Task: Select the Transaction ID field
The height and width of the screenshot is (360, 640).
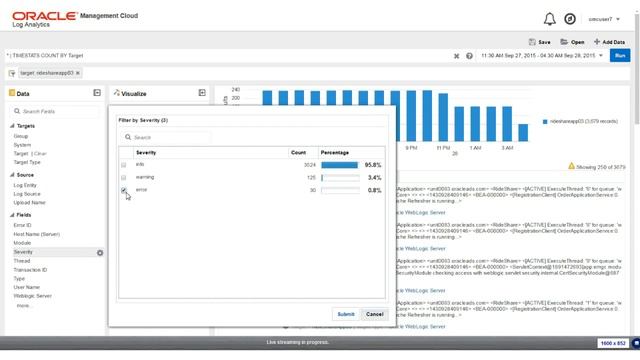Action: point(30,270)
